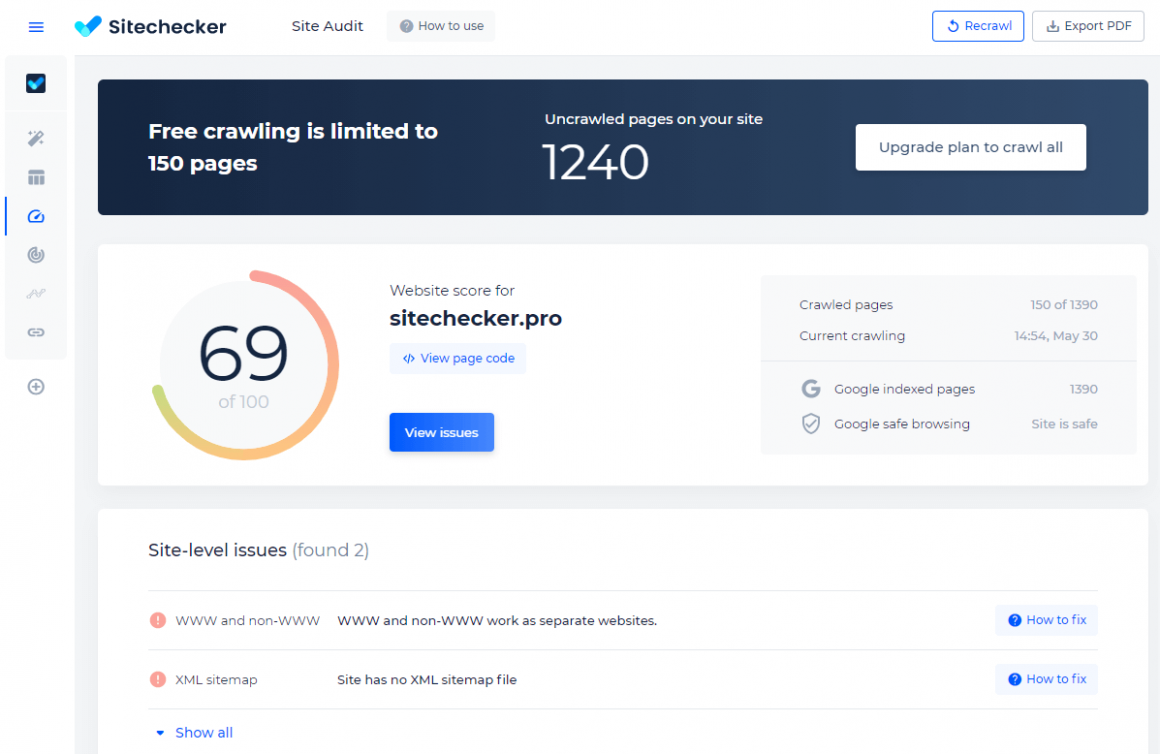Open View page code
The height and width of the screenshot is (754, 1160).
[x=458, y=358]
